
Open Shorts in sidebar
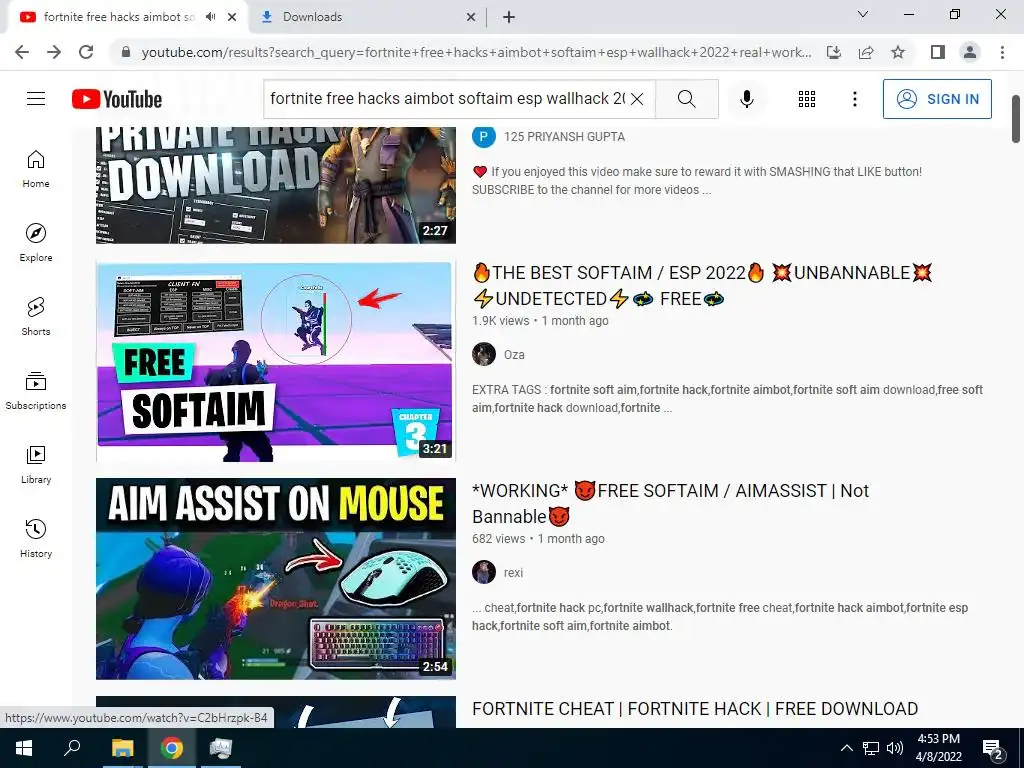coord(36,317)
